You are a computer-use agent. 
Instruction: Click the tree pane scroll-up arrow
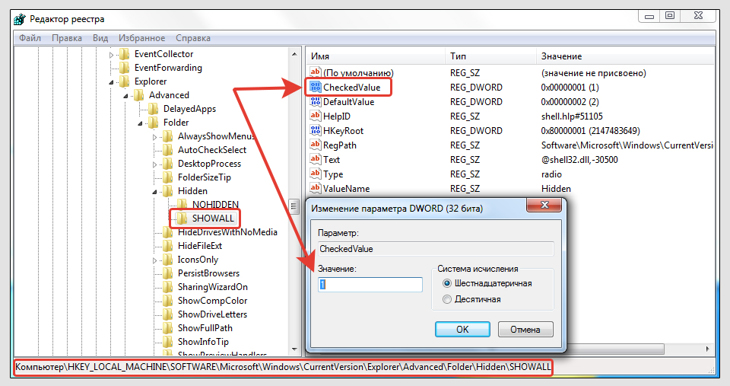tap(294, 54)
